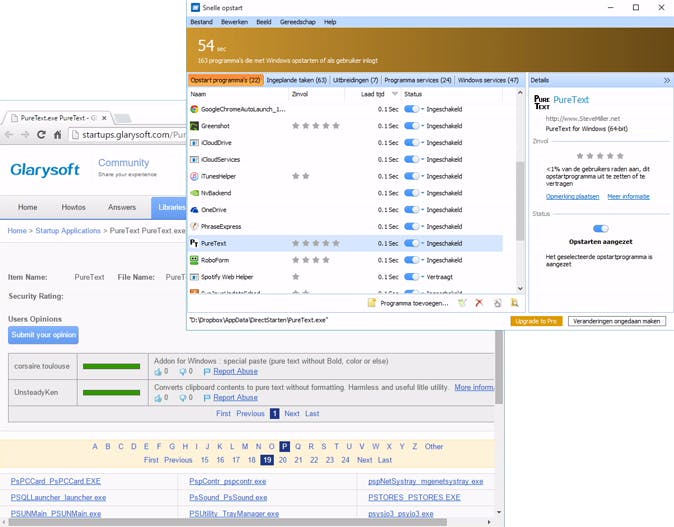Viewport: 674px width, 527px height.
Task: Click the Chrome icon of GoogleChromeAutoLaunch row
Action: coord(194,109)
